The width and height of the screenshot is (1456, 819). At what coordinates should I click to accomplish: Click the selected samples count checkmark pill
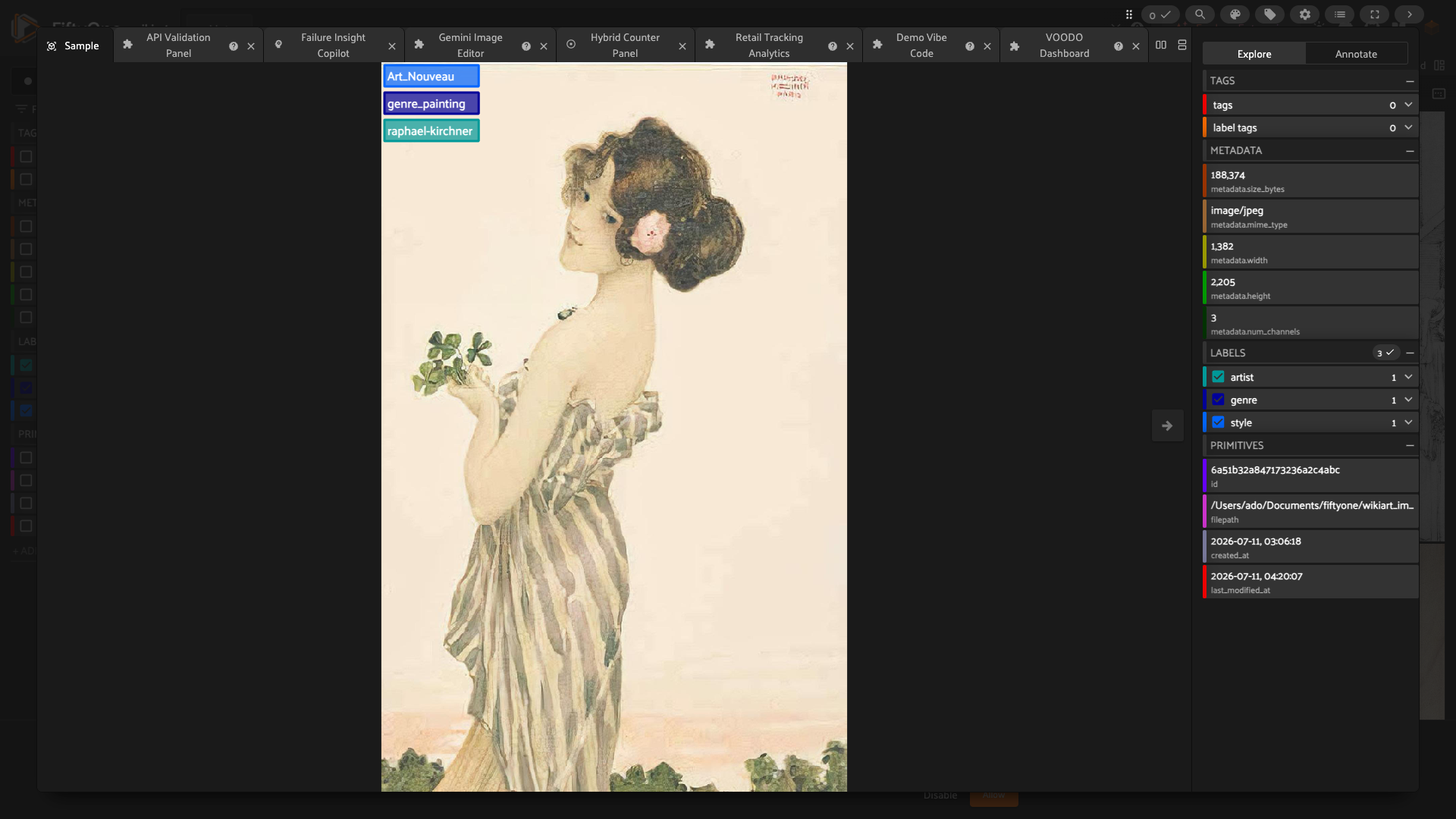pos(1159,14)
